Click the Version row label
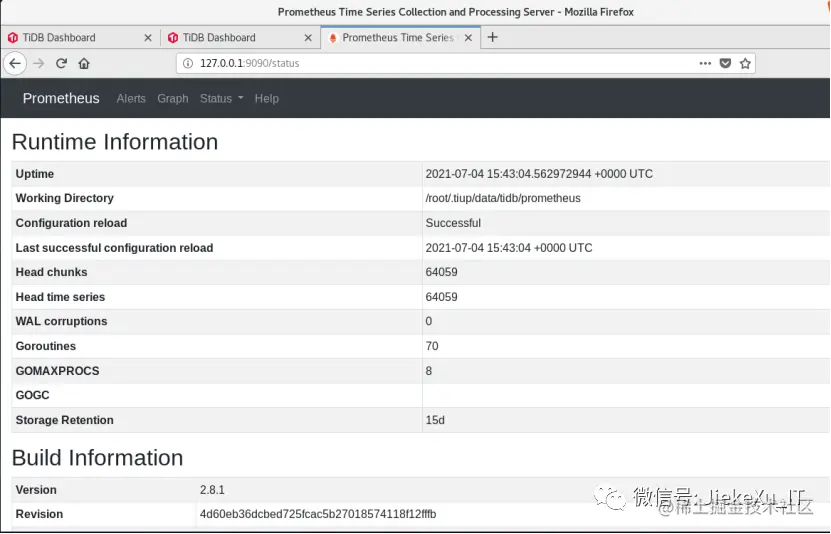Screen dimensions: 831x534 [x=36, y=490]
